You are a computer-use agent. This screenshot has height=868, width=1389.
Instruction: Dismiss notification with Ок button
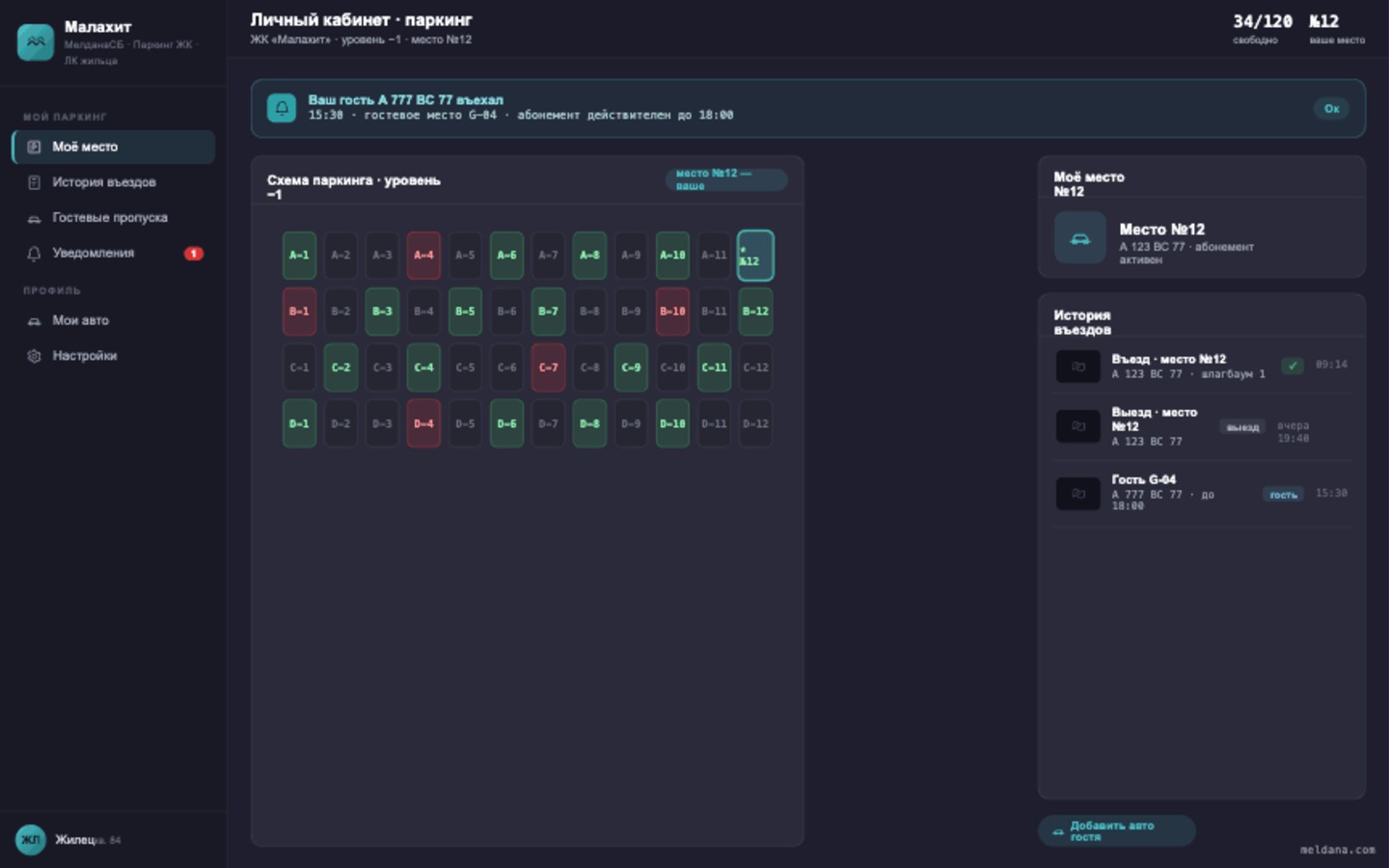[x=1331, y=108]
